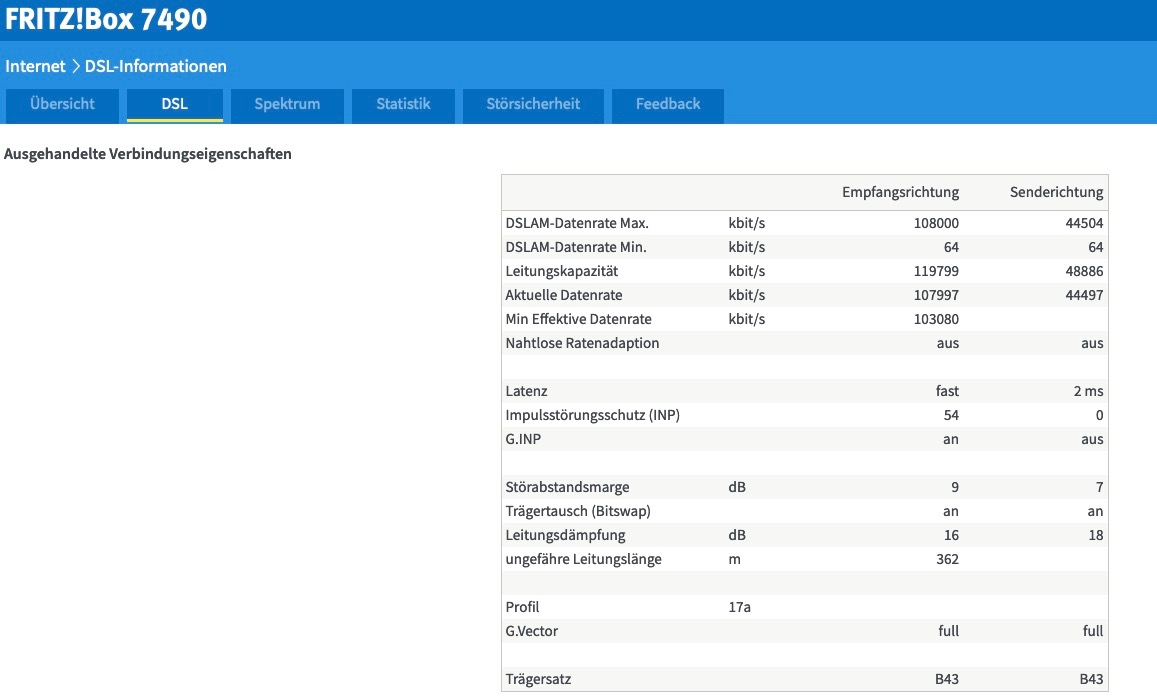
Task: Click the ungefähre Leitungslänge value 362
Action: tap(947, 559)
